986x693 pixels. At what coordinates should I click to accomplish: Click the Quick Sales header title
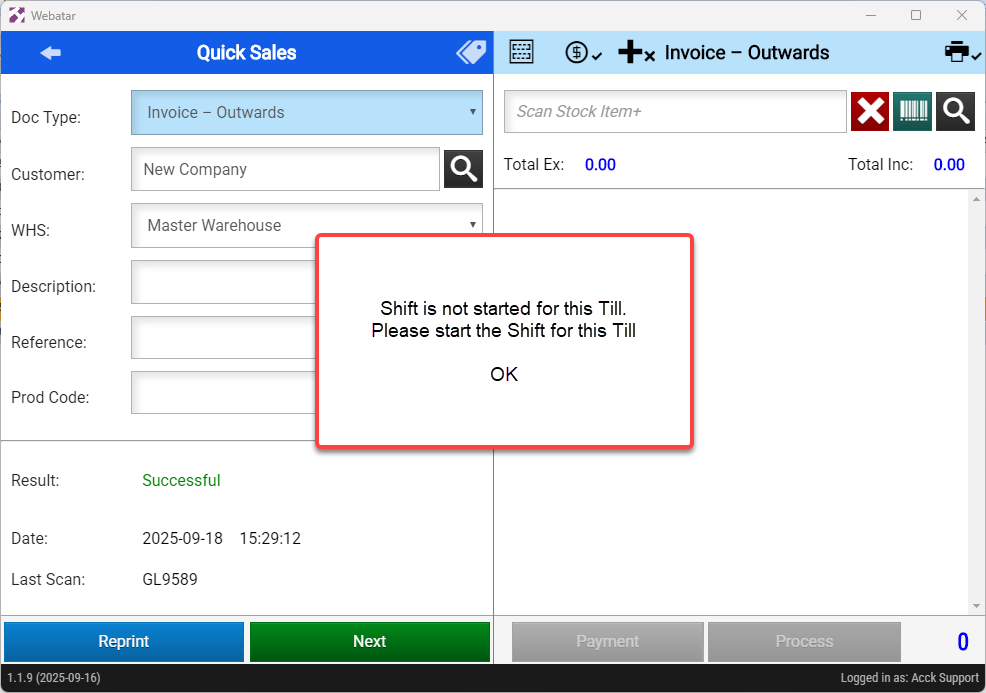[246, 53]
